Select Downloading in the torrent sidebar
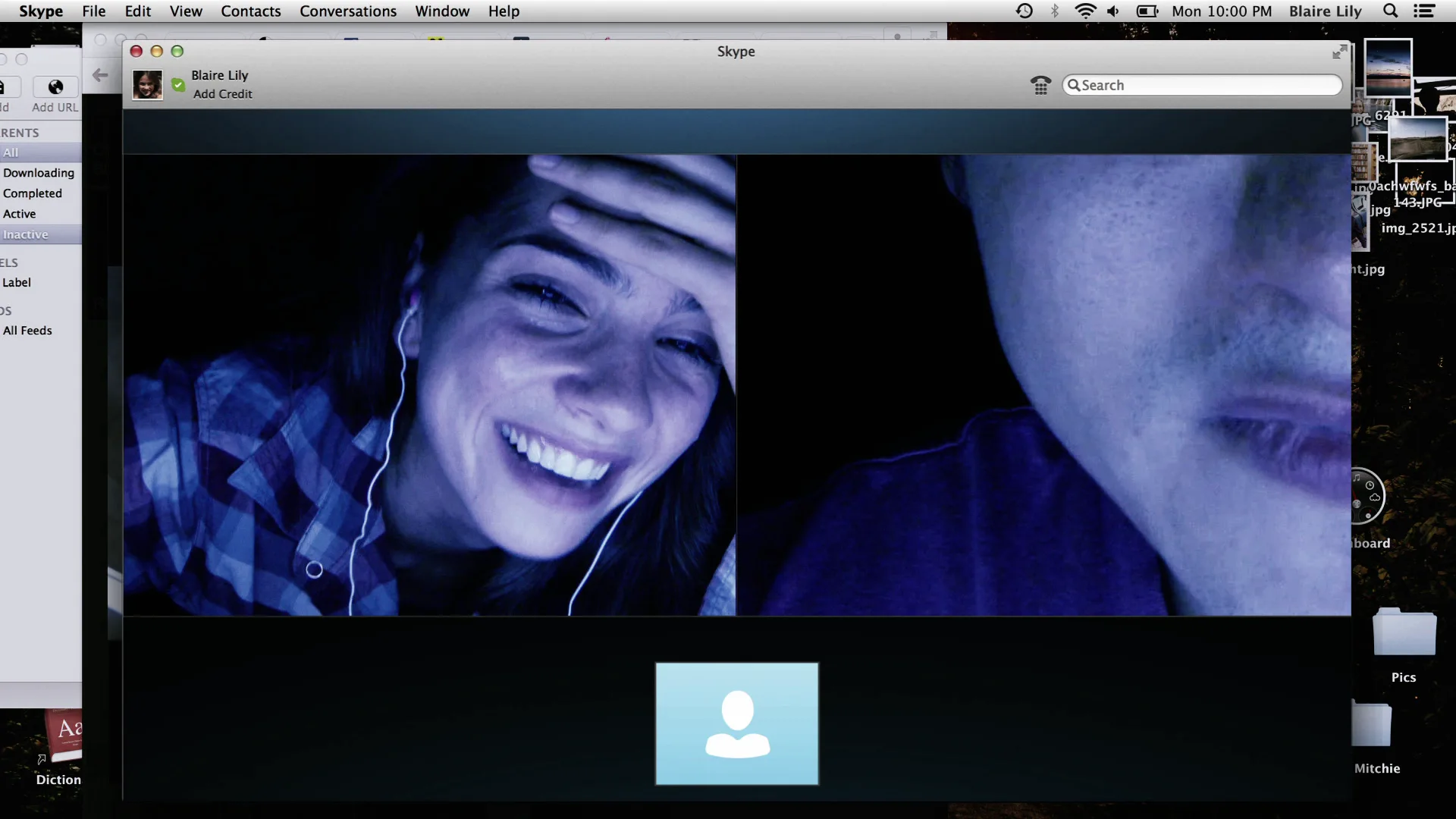Viewport: 1456px width, 819px height. click(41, 173)
